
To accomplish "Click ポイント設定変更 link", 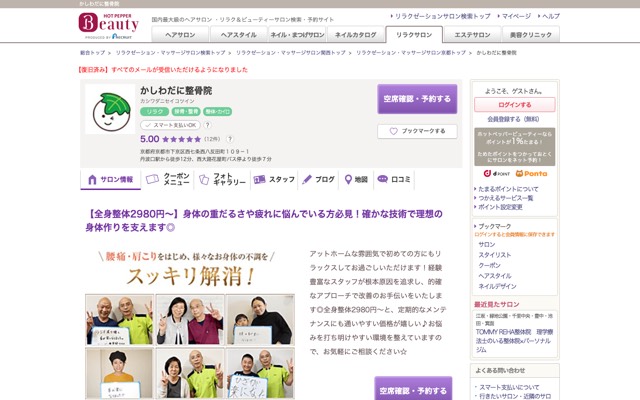I will (x=500, y=207).
